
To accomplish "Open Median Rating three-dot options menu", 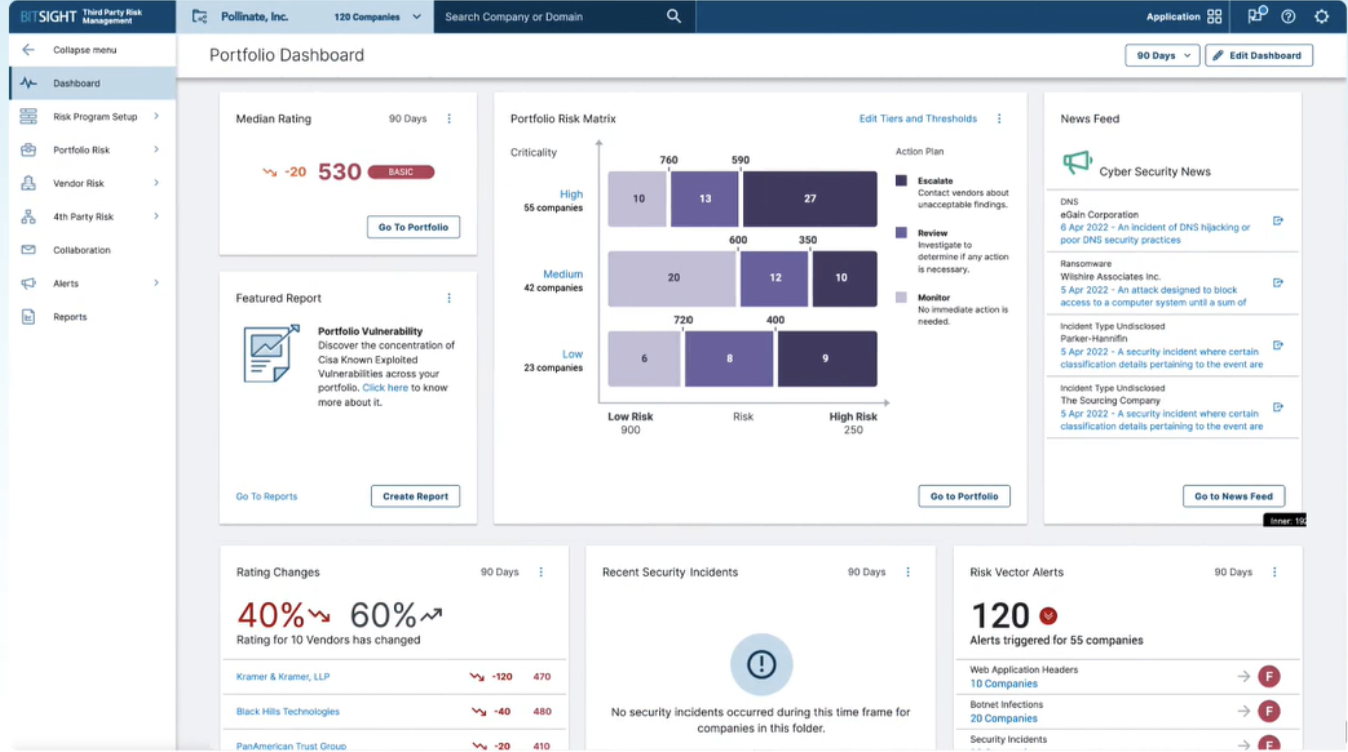I will [x=449, y=119].
